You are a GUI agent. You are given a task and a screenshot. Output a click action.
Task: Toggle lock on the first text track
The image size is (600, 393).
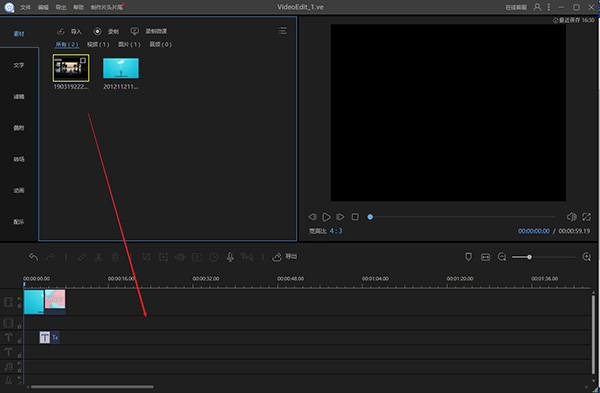pos(20,341)
